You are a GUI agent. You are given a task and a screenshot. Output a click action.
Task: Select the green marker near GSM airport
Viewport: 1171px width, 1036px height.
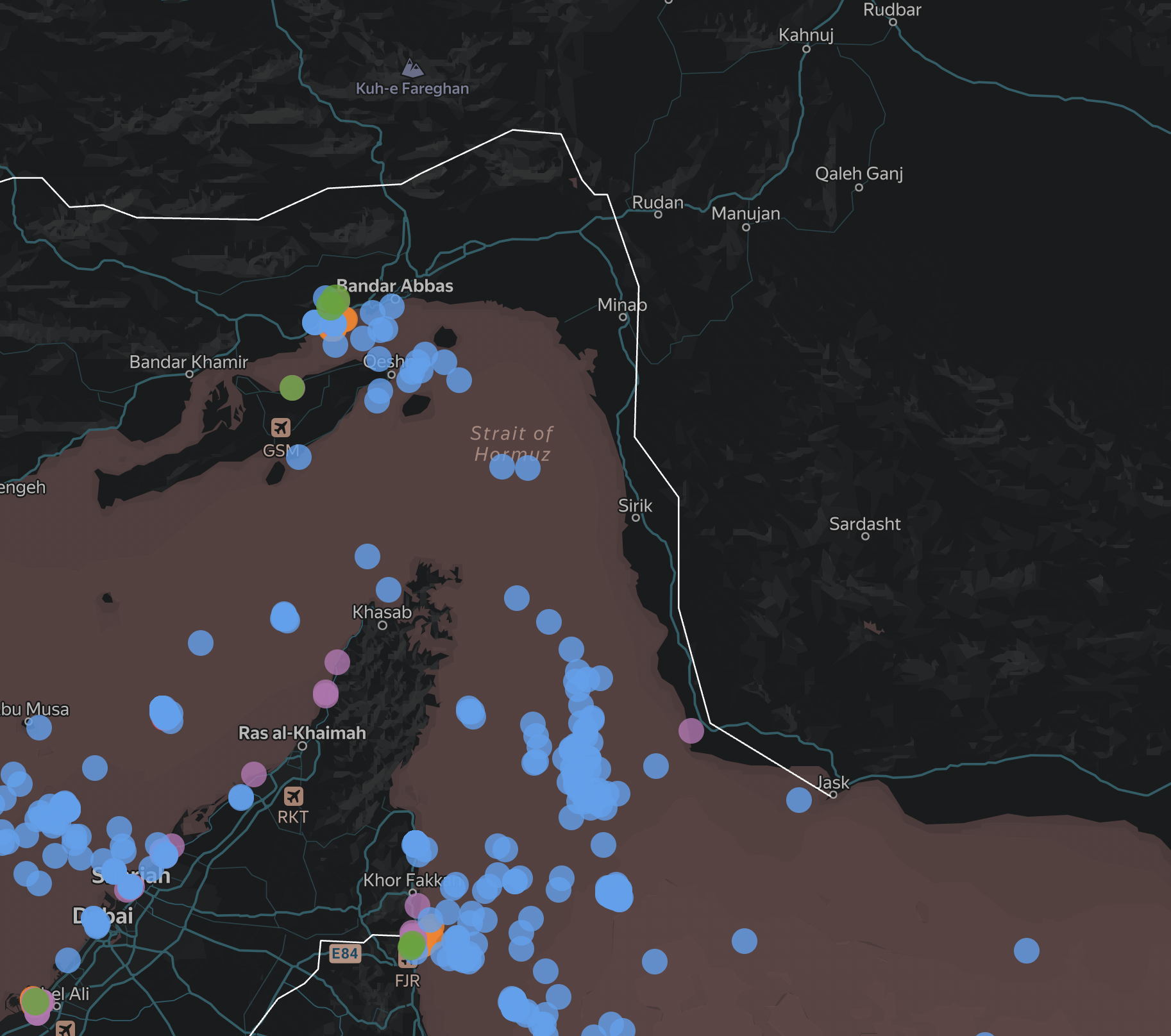292,387
